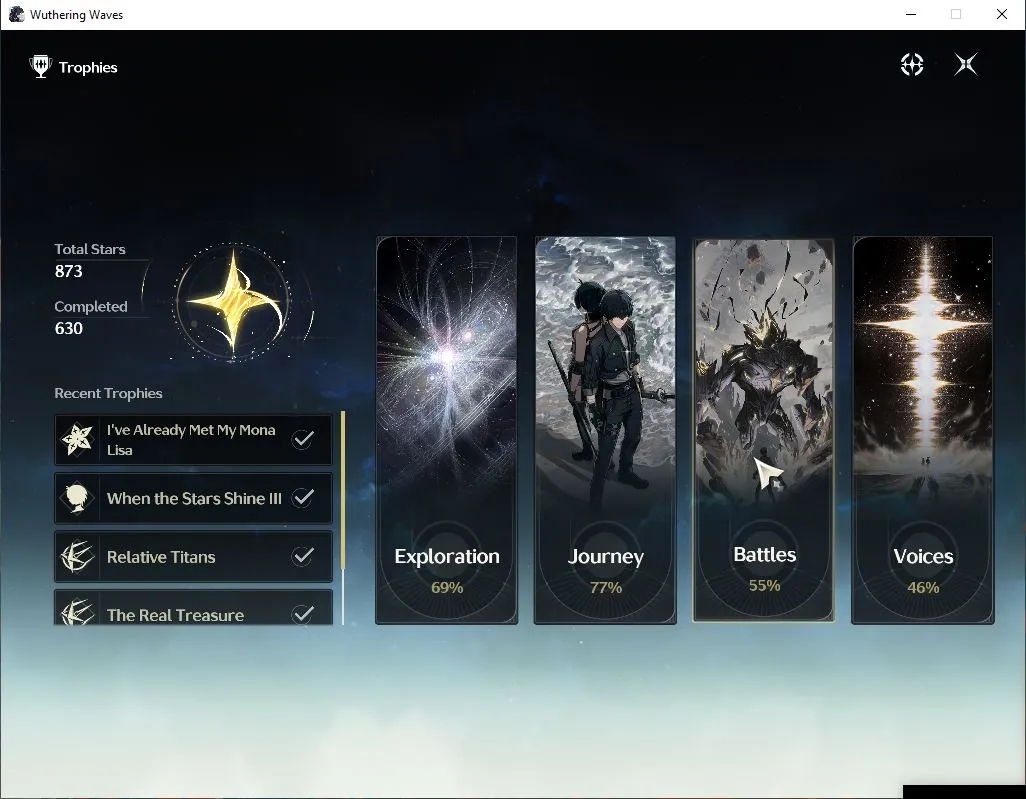Select the Exploration label
Screen dimensions: 1026x799
[x=447, y=556]
